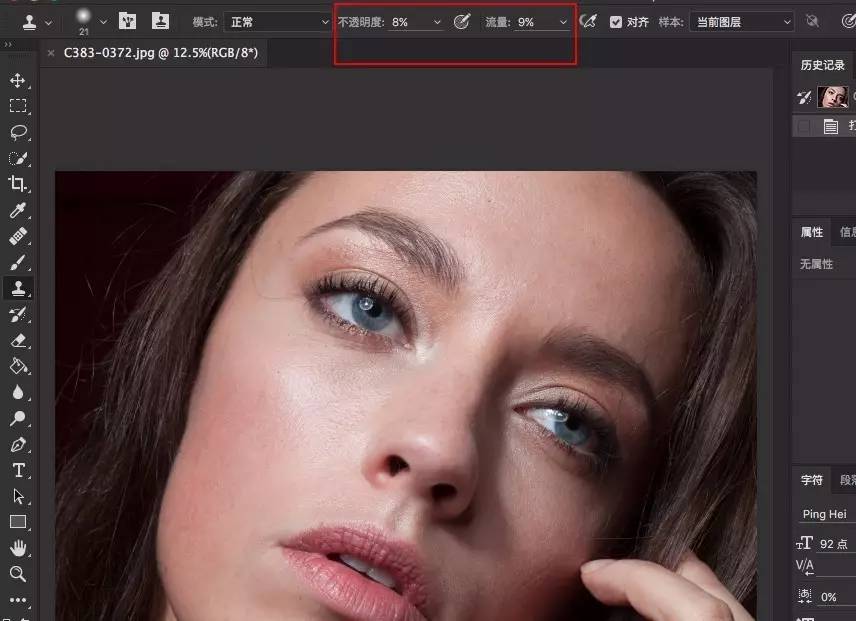Open the 历史记录 History panel

click(x=822, y=64)
